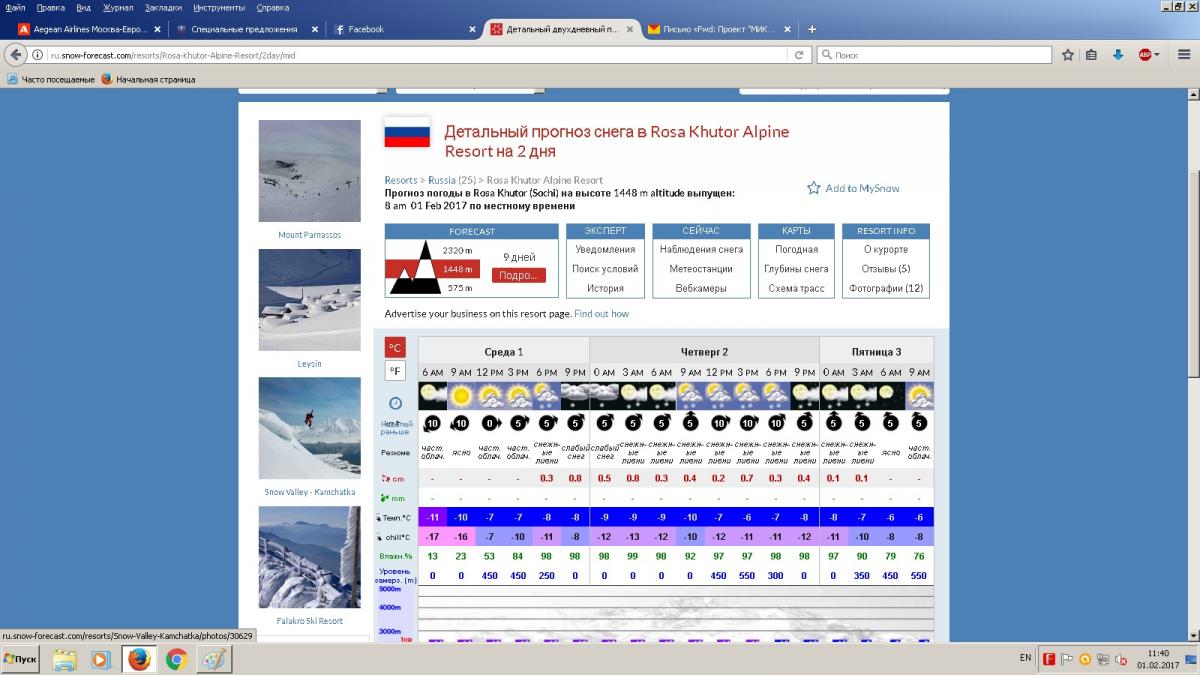
Task: Select the 575 m elevation
Action: pyautogui.click(x=459, y=288)
